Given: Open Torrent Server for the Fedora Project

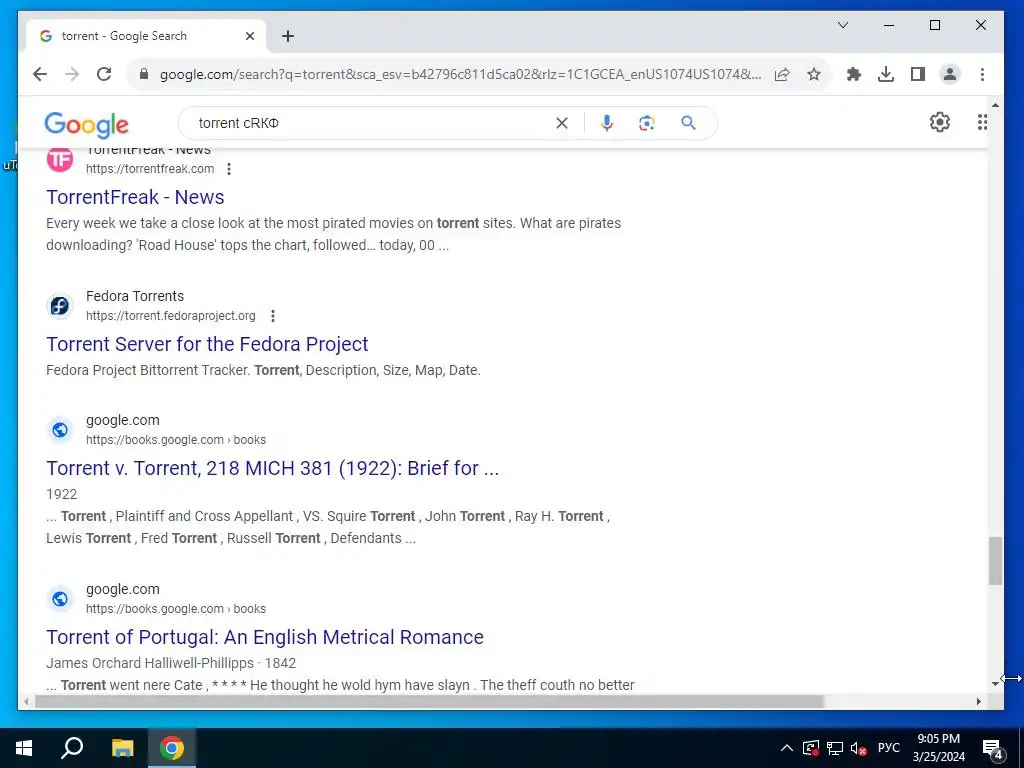Looking at the screenshot, I should coord(207,344).
